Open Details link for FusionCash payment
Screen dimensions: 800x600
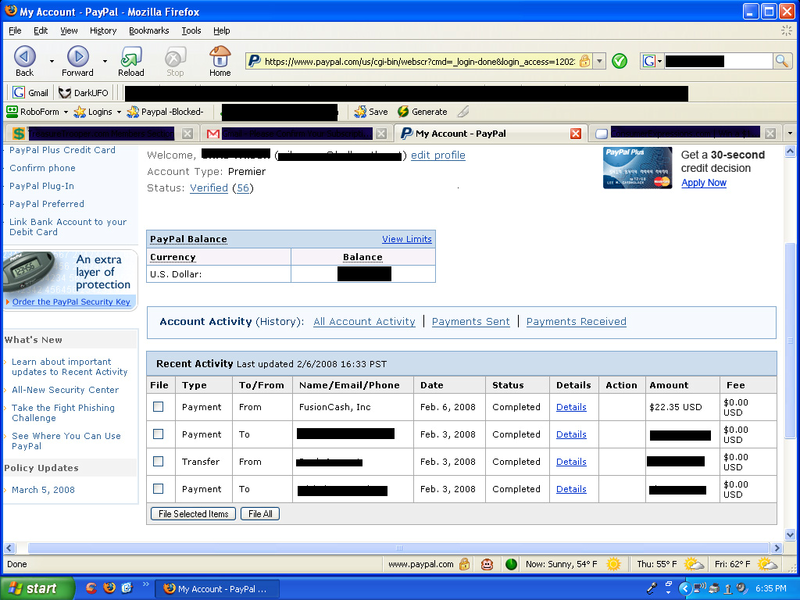pos(571,407)
